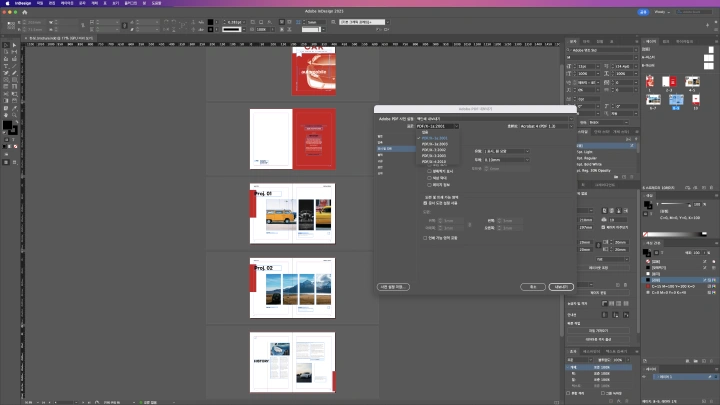
Task: Select the Type tool
Action: [x=6, y=66]
